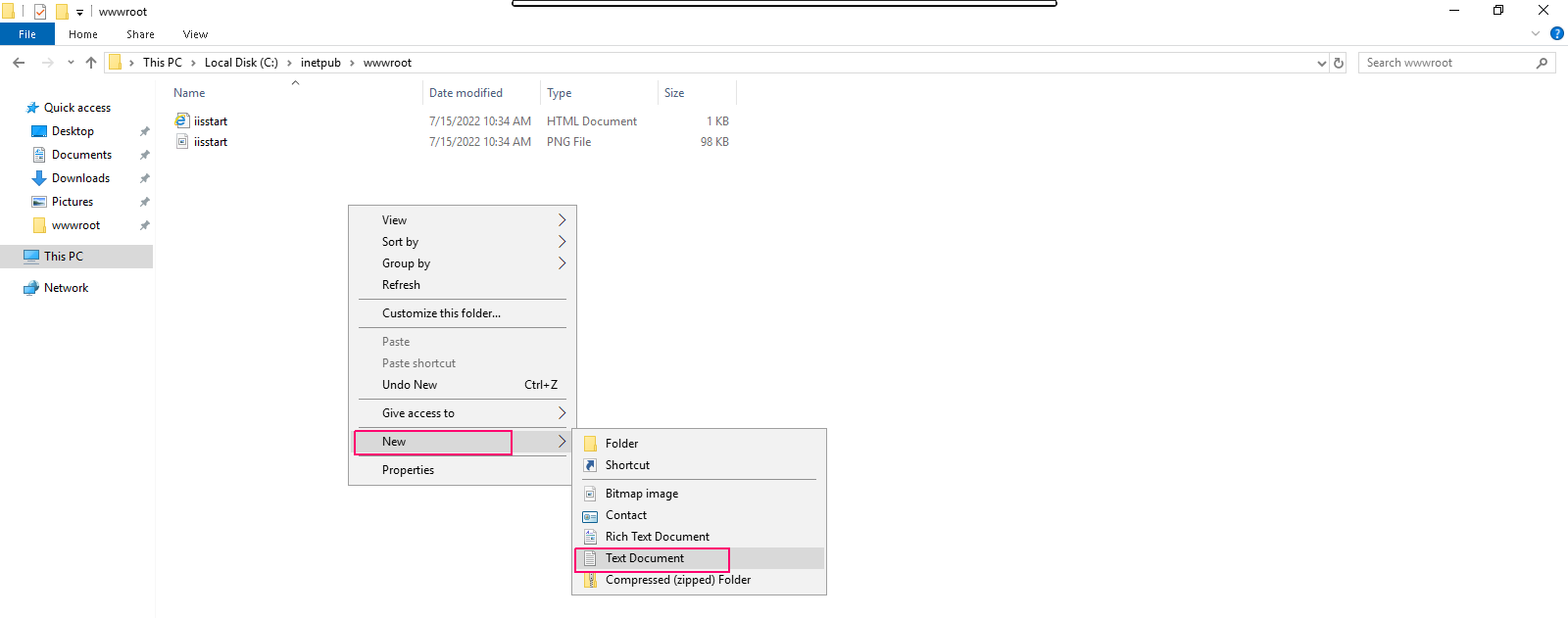Select the iisstart HTML Document file
Screen dimensions: 1568x618
[211, 121]
